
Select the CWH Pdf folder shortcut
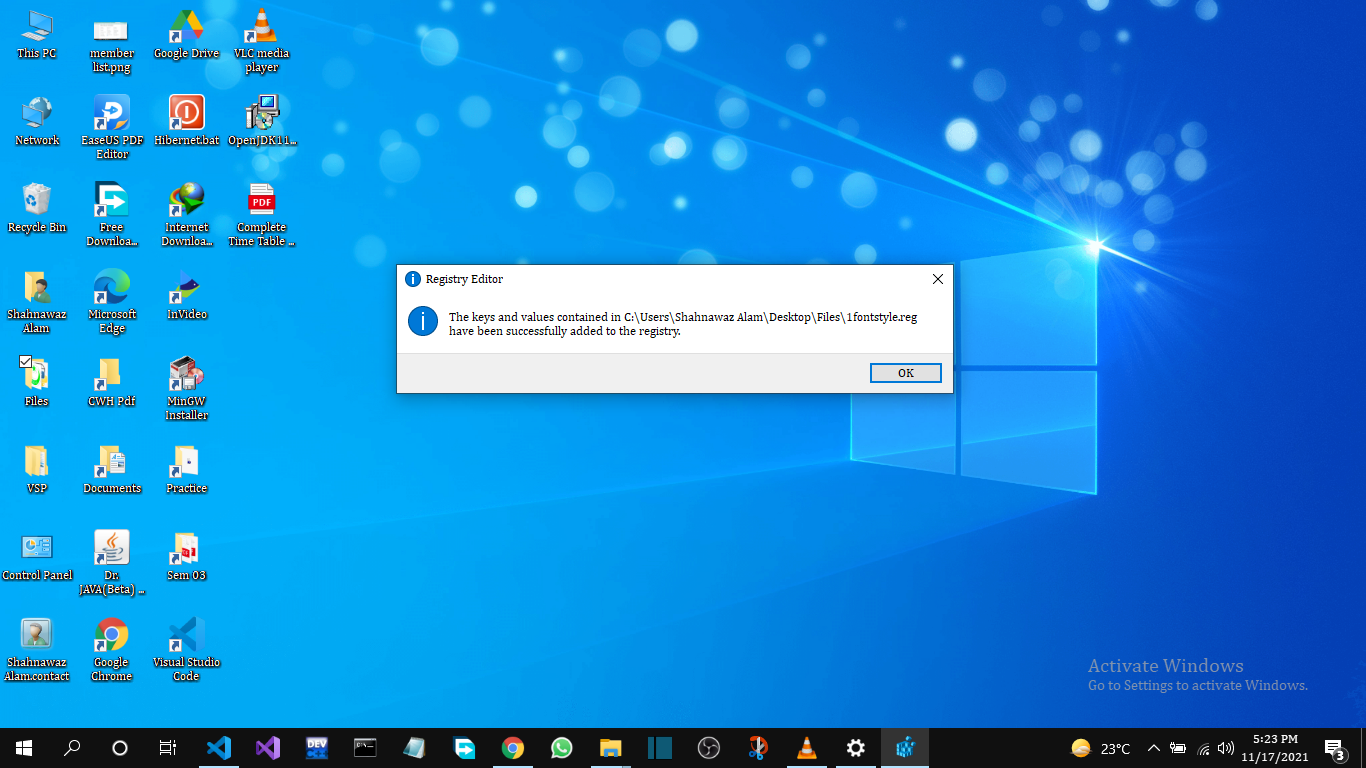click(x=112, y=383)
